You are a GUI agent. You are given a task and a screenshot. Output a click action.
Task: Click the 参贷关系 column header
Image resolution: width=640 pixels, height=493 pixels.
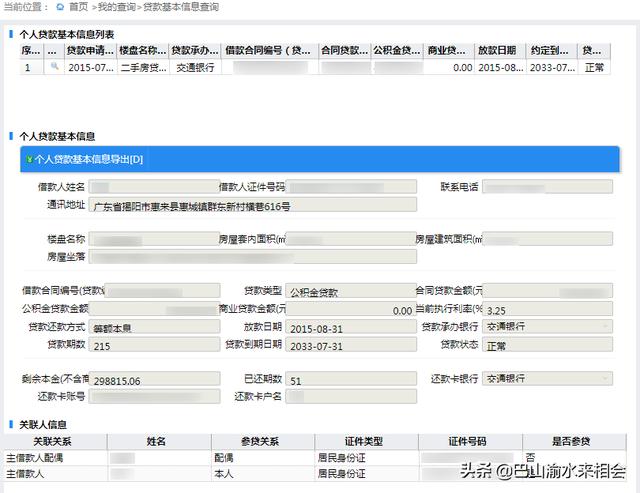260,442
